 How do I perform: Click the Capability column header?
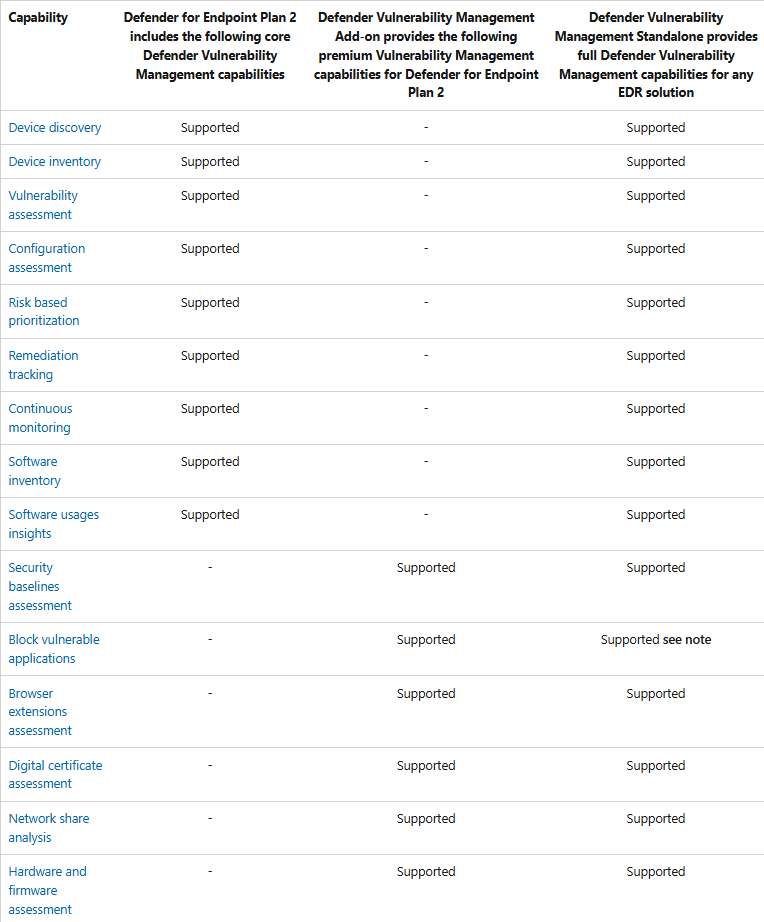(38, 18)
